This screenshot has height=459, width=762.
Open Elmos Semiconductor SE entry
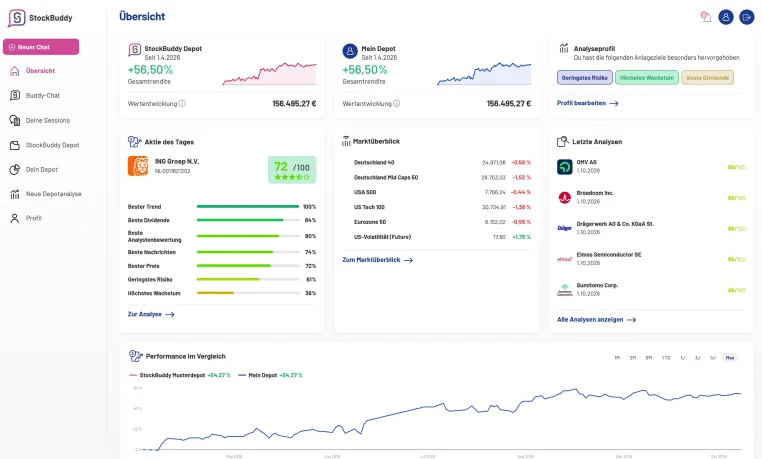[651, 259]
